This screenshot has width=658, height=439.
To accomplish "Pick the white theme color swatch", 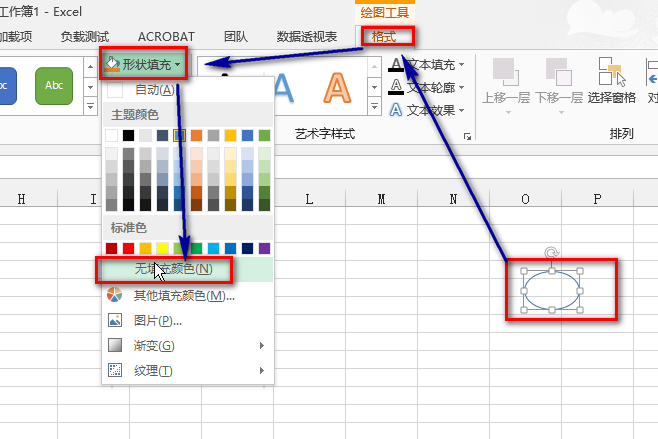I will pyautogui.click(x=111, y=136).
